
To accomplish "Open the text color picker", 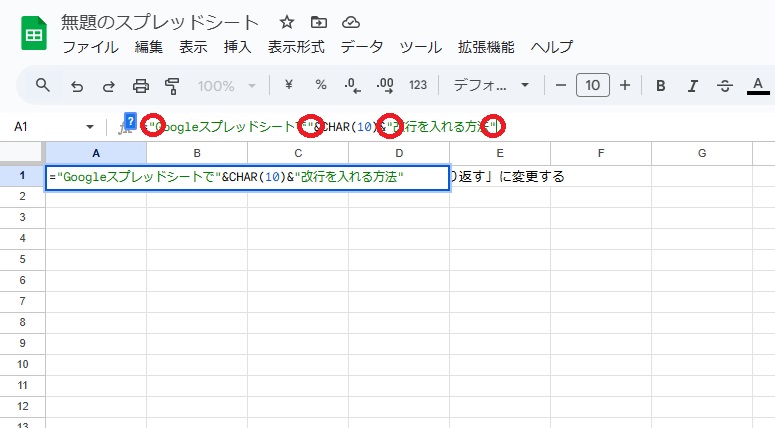I will 758,86.
